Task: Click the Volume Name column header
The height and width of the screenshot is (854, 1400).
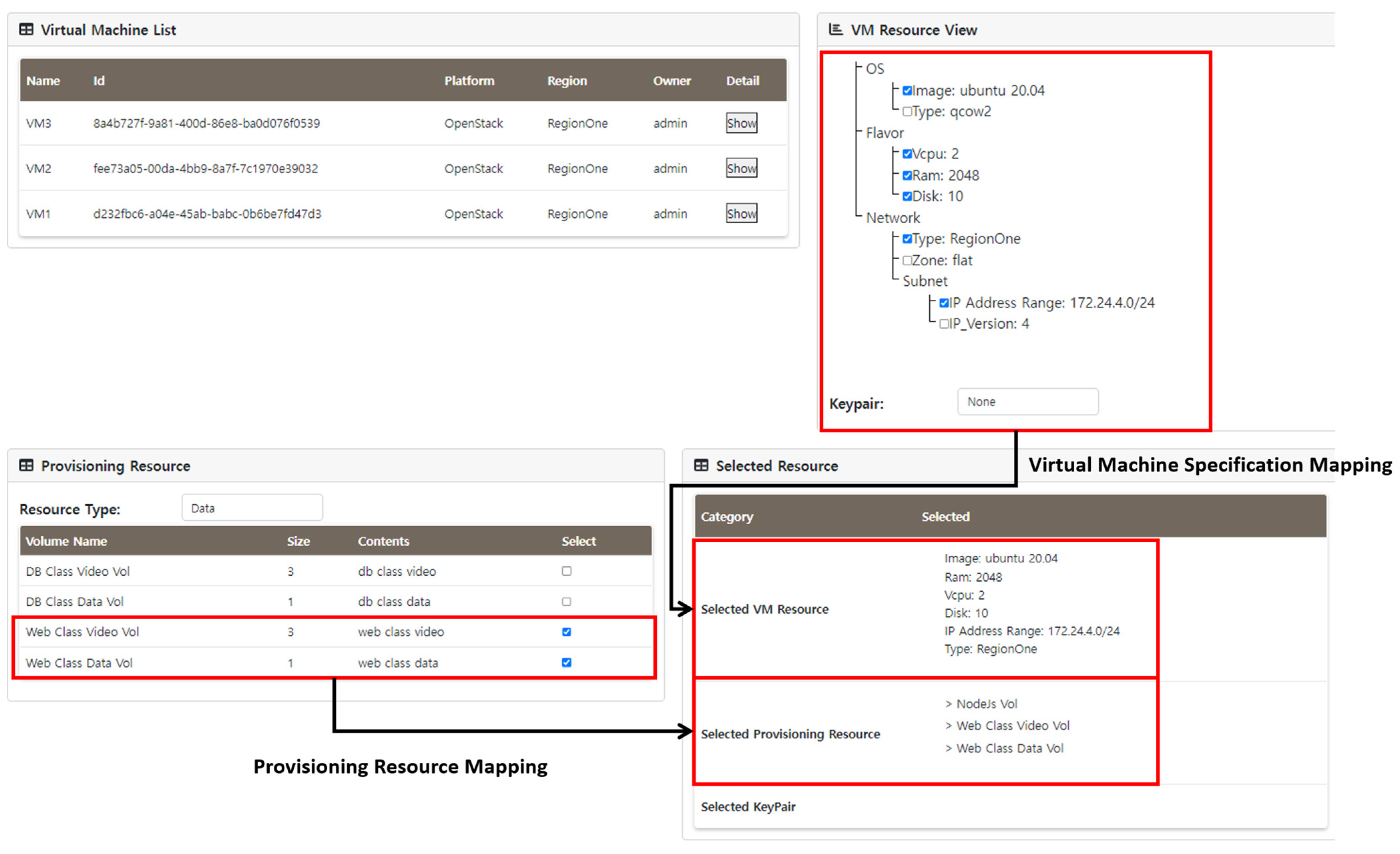Action: tap(66, 541)
